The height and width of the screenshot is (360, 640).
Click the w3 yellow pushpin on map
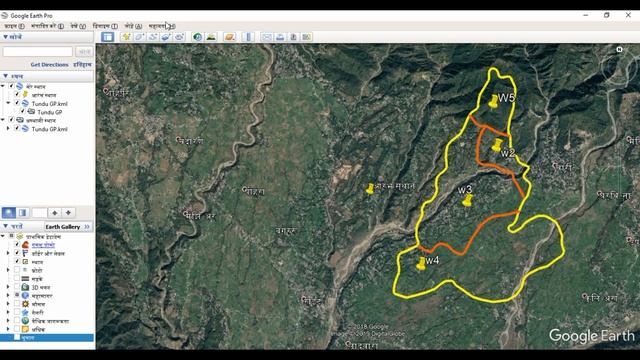[x=467, y=200]
